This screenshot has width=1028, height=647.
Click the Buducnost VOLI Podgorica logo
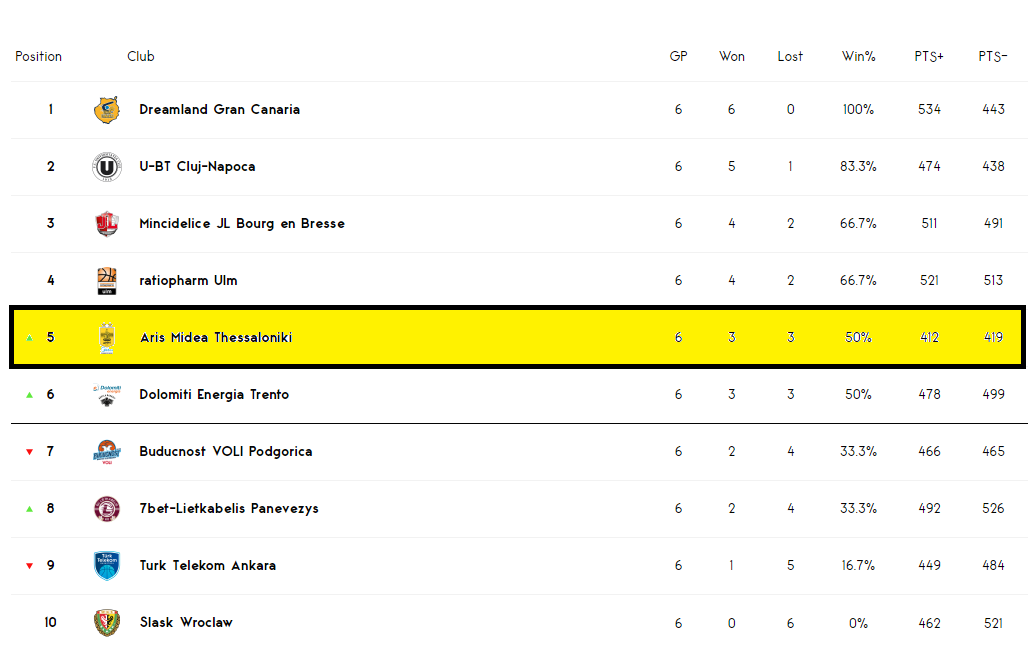(107, 452)
